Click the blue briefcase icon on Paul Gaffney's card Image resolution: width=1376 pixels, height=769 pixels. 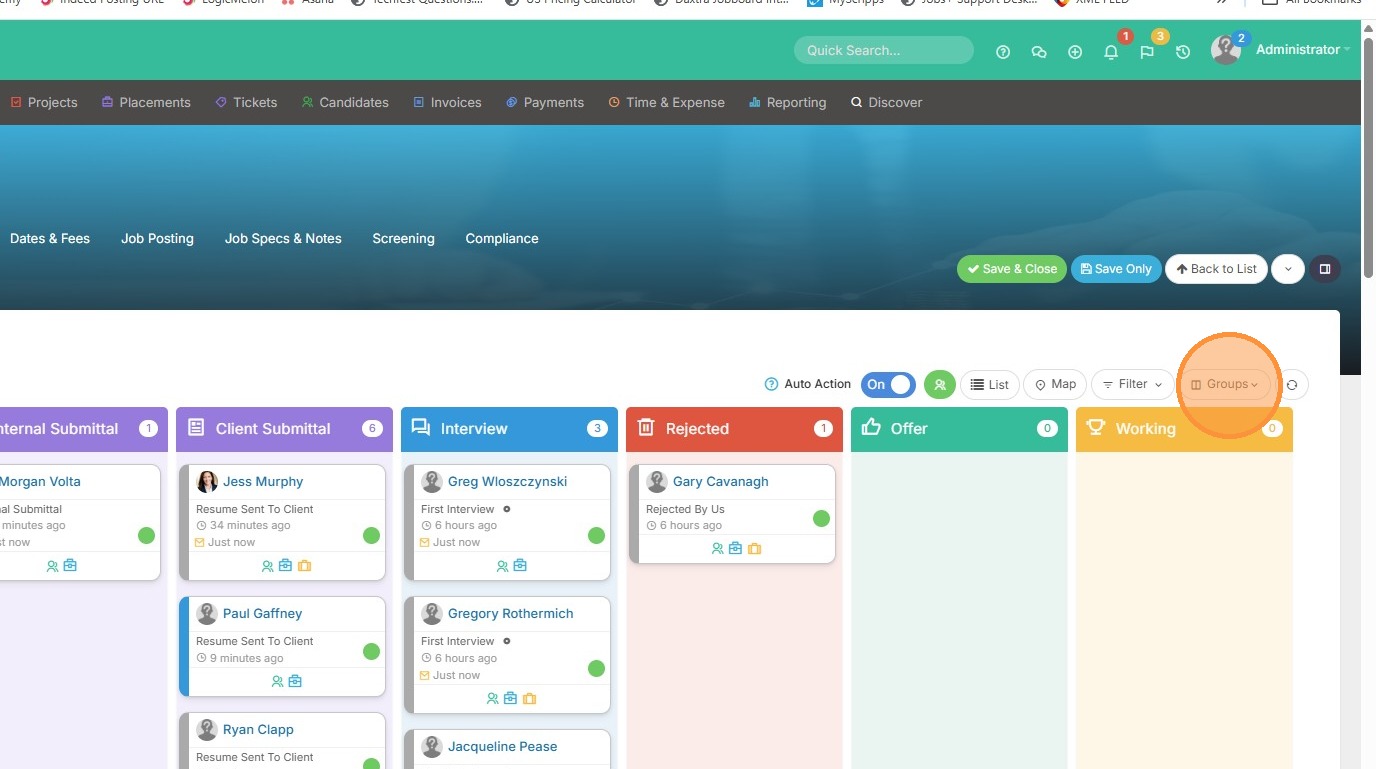coord(295,682)
